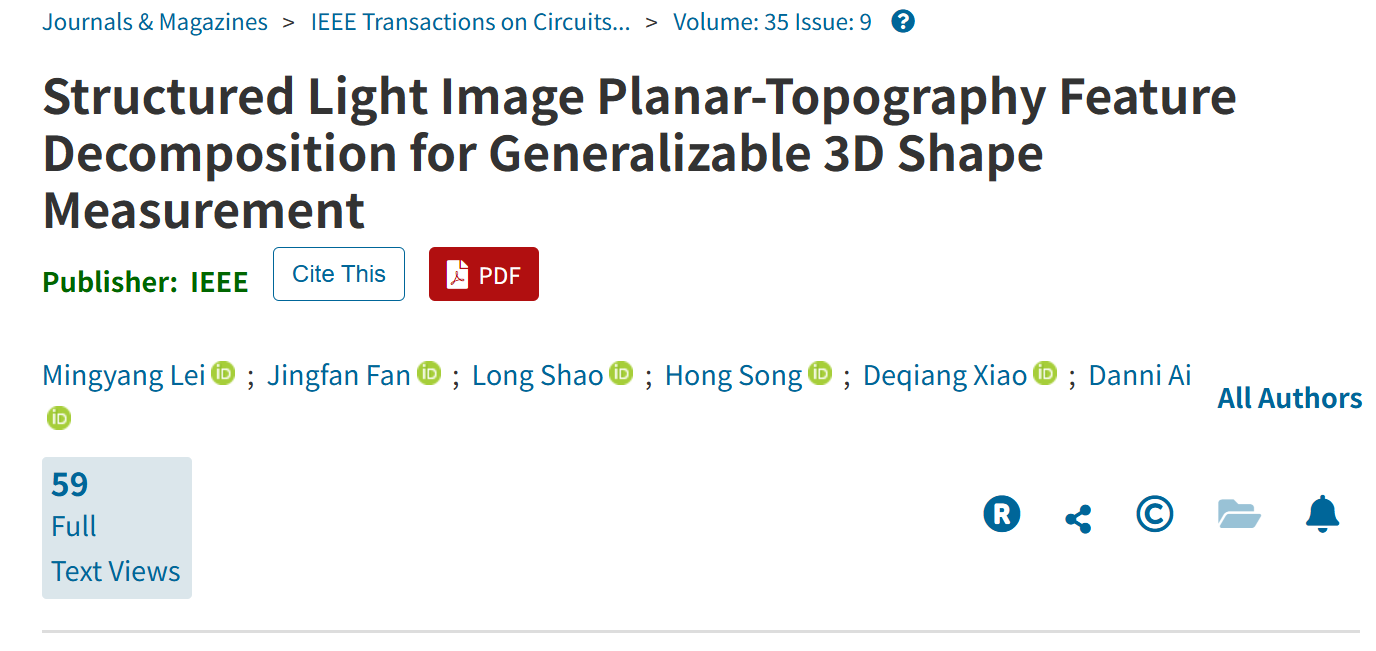Viewport: 1376px width, 651px height.
Task: Click the help question mark icon
Action: pyautogui.click(x=902, y=21)
